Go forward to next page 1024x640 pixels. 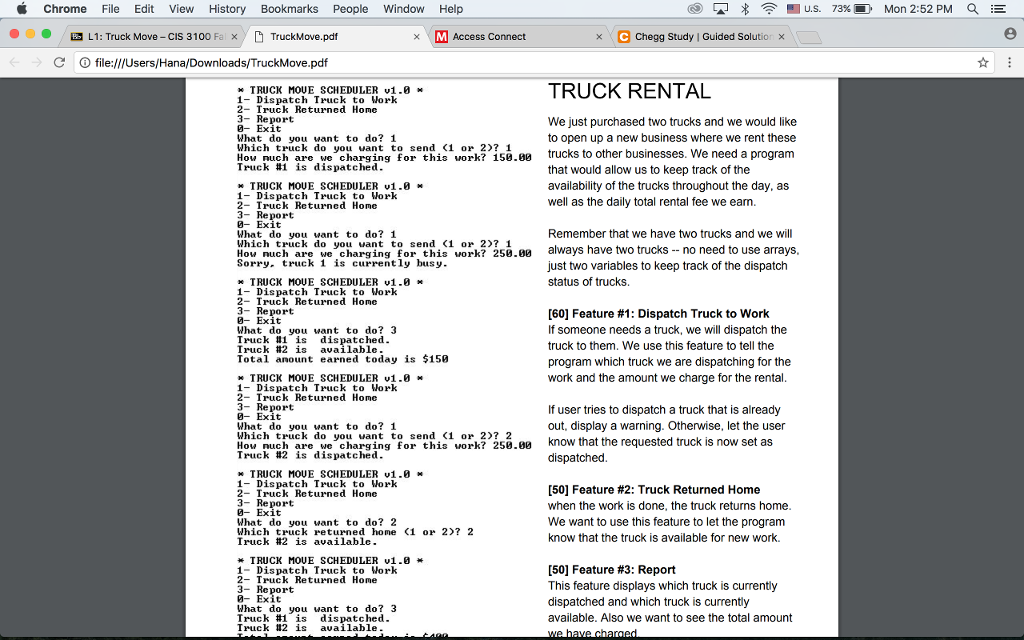pyautogui.click(x=37, y=63)
